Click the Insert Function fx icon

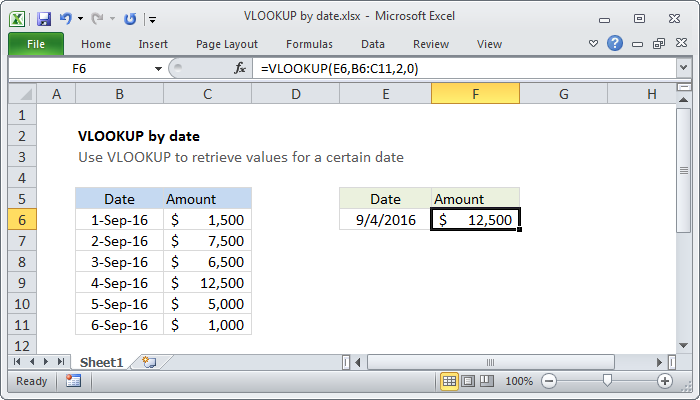[240, 68]
